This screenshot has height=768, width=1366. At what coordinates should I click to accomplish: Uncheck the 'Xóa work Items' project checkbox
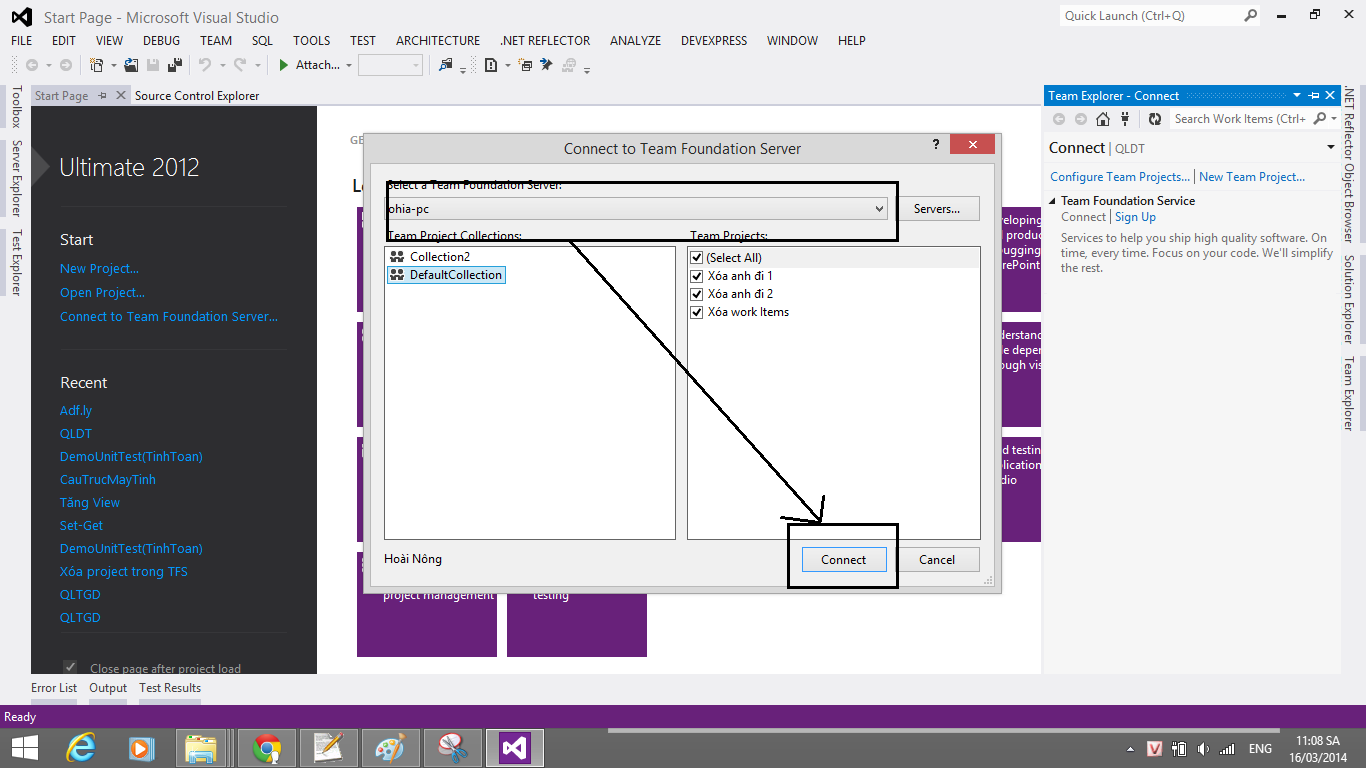coord(697,312)
